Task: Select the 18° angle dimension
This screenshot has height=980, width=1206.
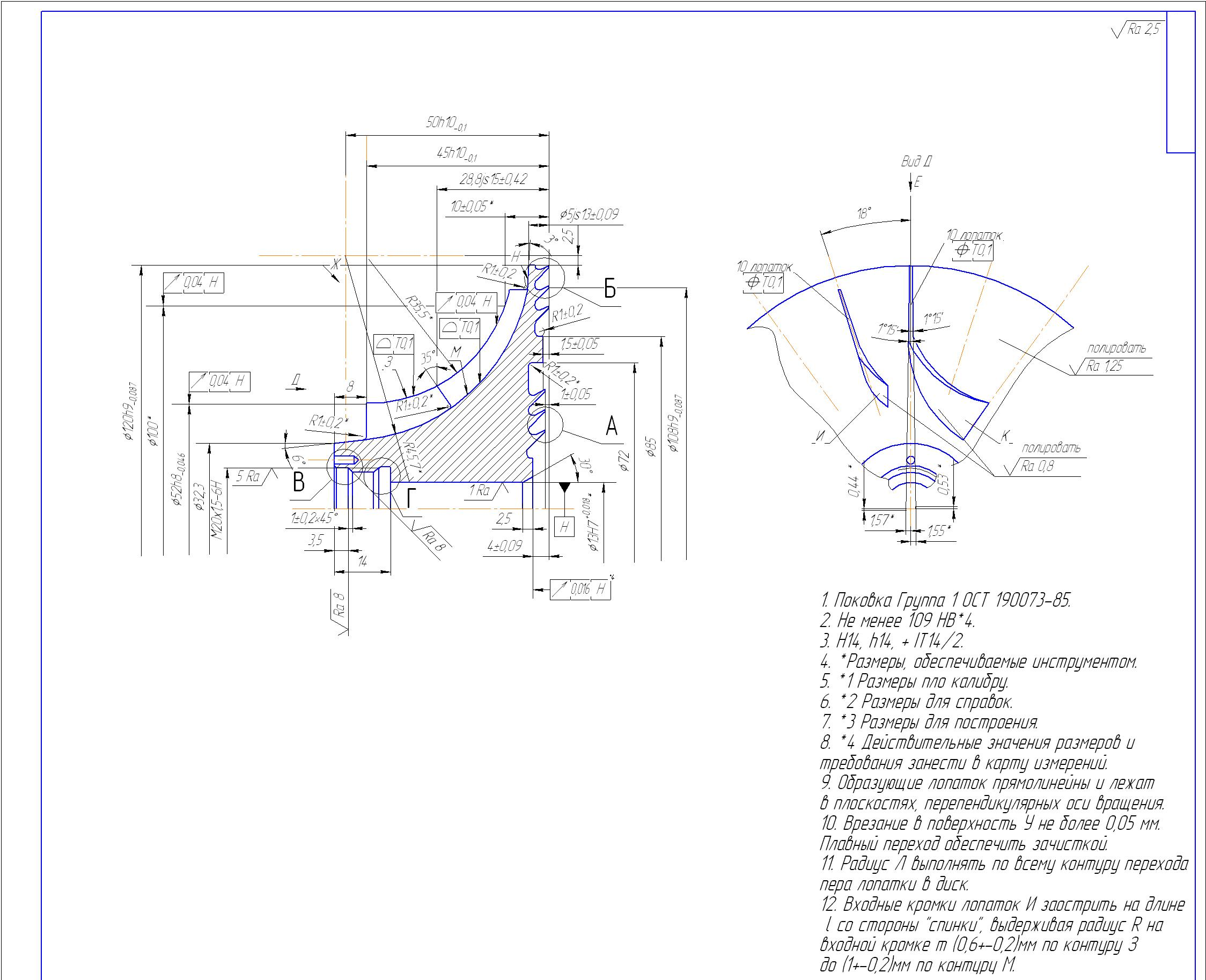Action: pyautogui.click(x=864, y=213)
